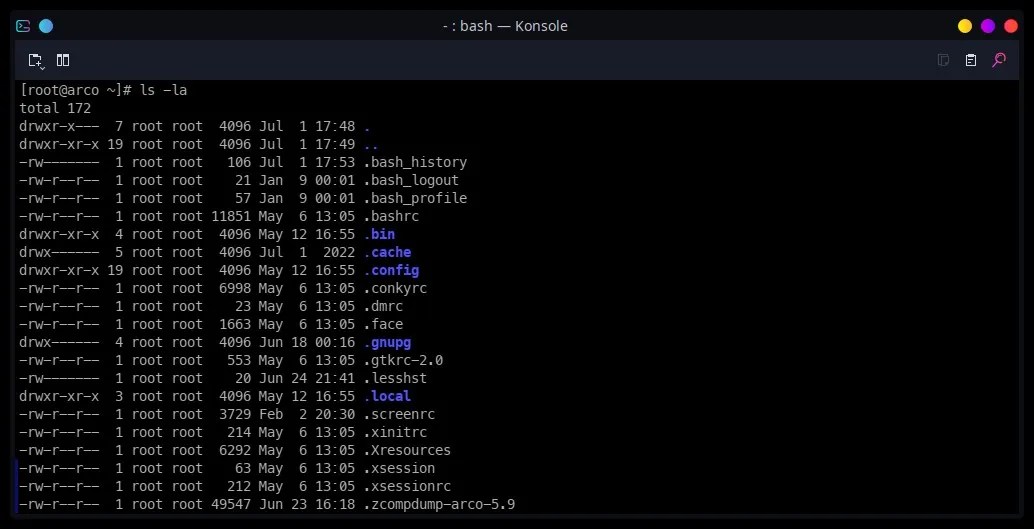
Task: Select the .bash_logout file name
Action: (411, 180)
